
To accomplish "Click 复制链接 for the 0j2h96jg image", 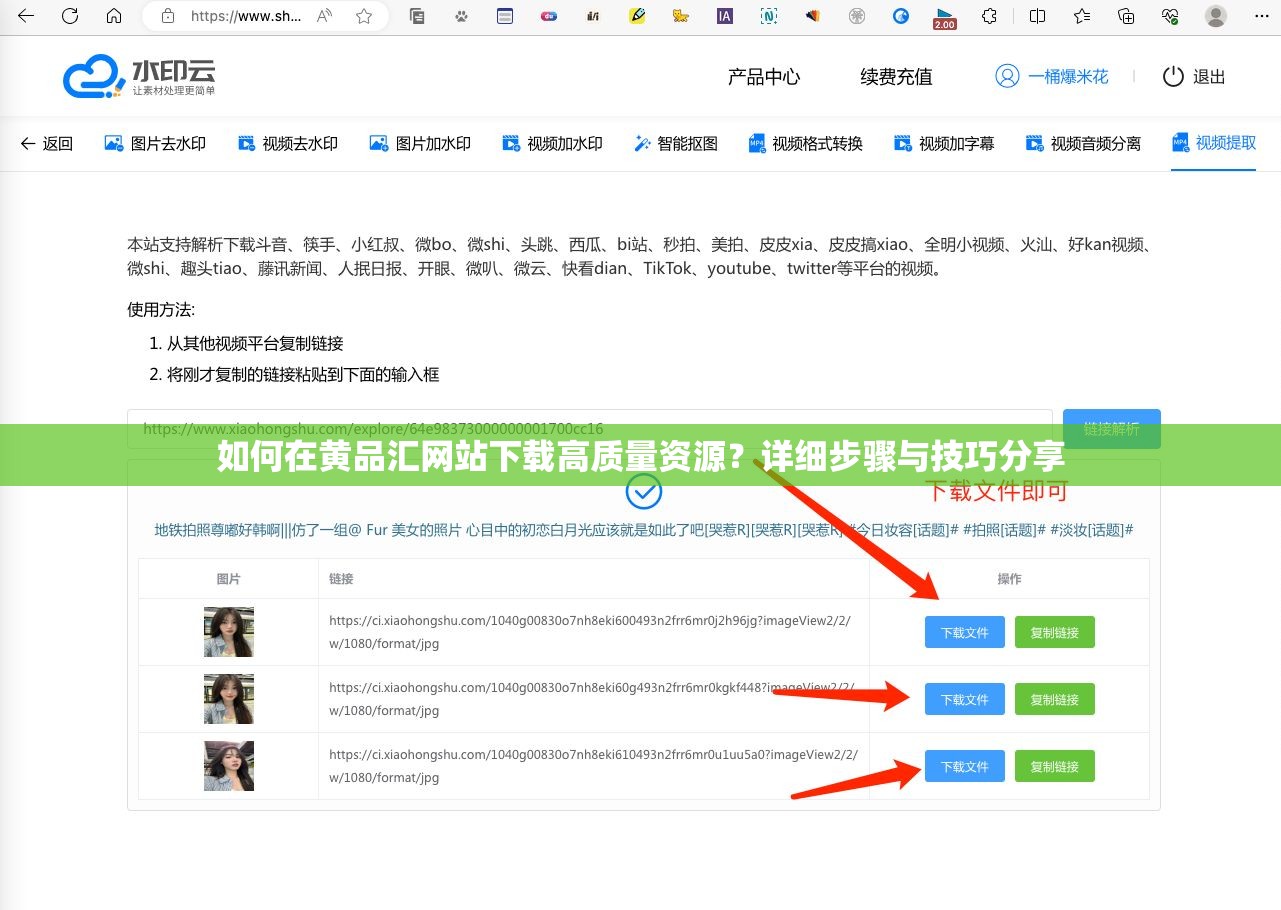I will [x=1054, y=632].
